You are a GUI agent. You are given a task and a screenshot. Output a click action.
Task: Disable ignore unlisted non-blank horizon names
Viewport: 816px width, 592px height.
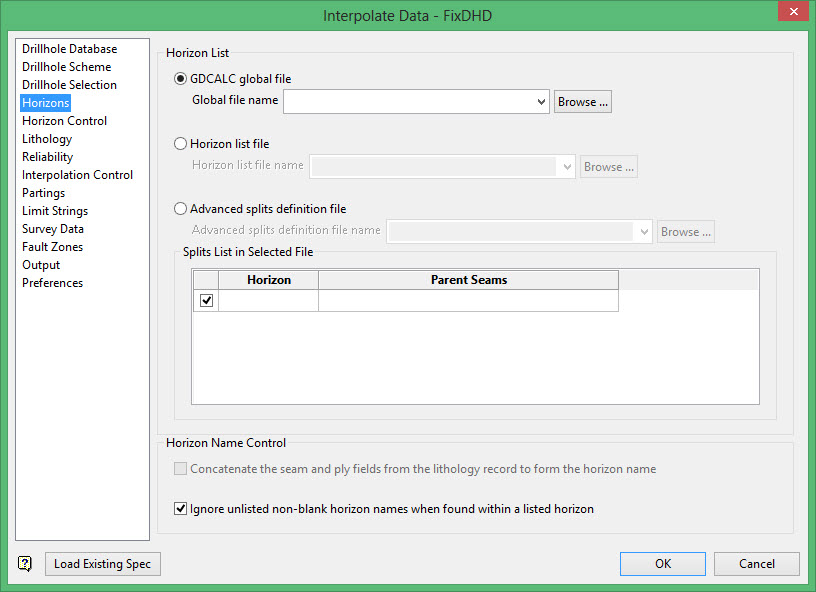[181, 509]
